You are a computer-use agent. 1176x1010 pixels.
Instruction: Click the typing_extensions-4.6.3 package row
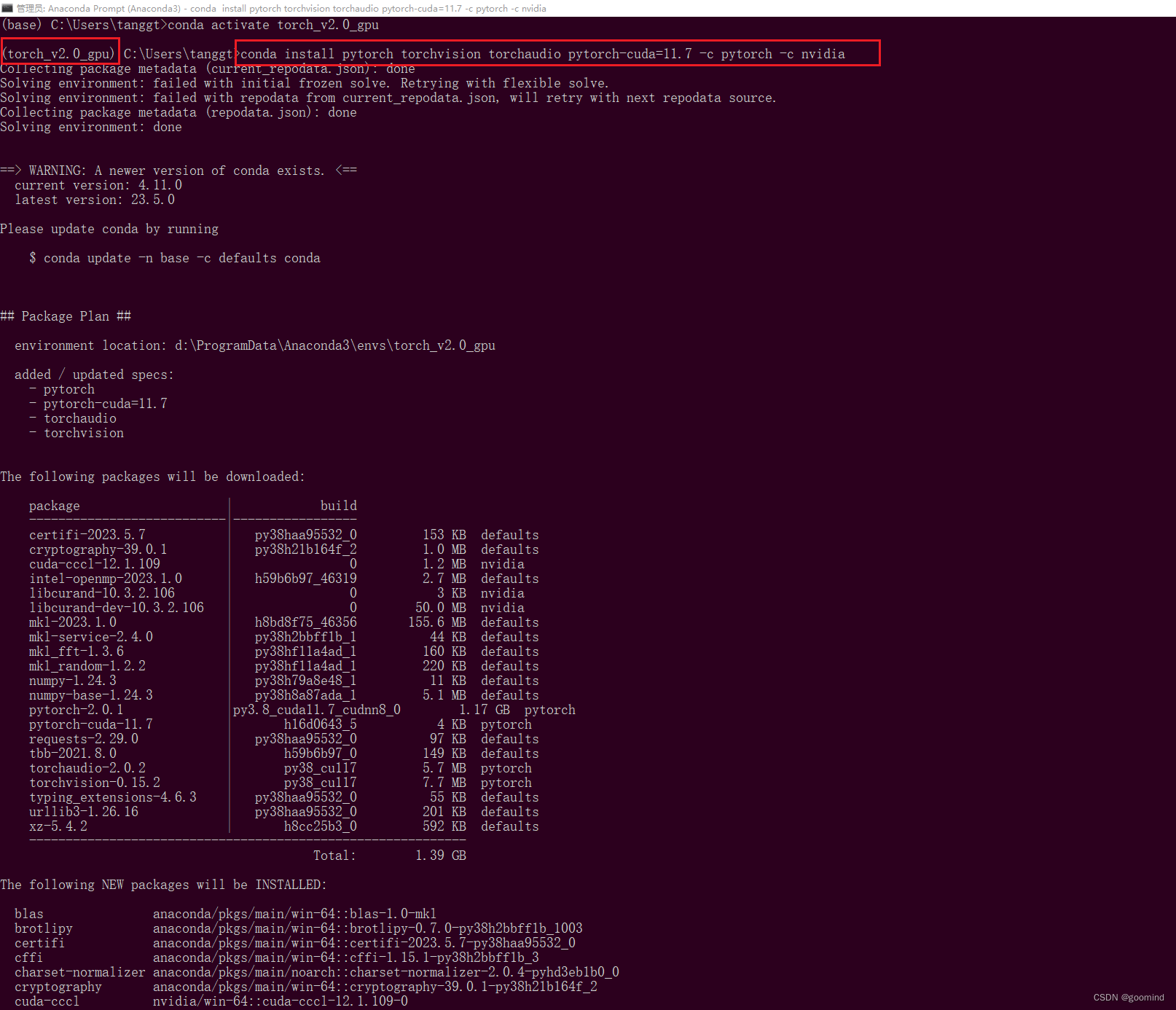click(x=284, y=797)
